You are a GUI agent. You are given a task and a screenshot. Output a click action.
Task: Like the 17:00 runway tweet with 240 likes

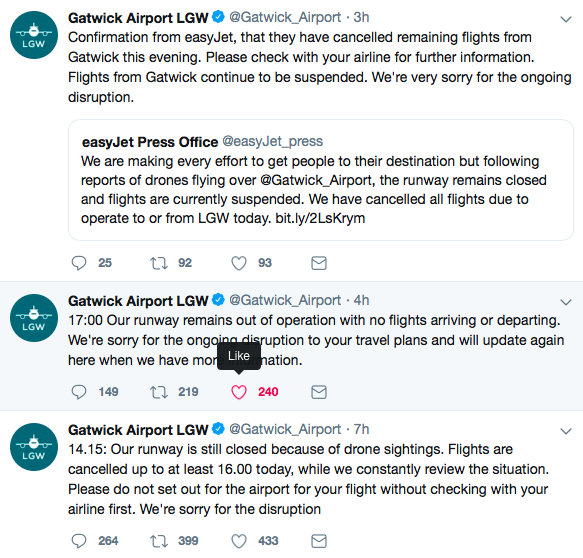(239, 392)
